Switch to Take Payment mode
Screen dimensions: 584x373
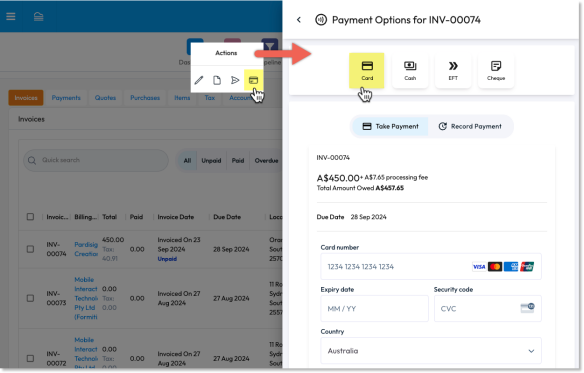(x=390, y=126)
